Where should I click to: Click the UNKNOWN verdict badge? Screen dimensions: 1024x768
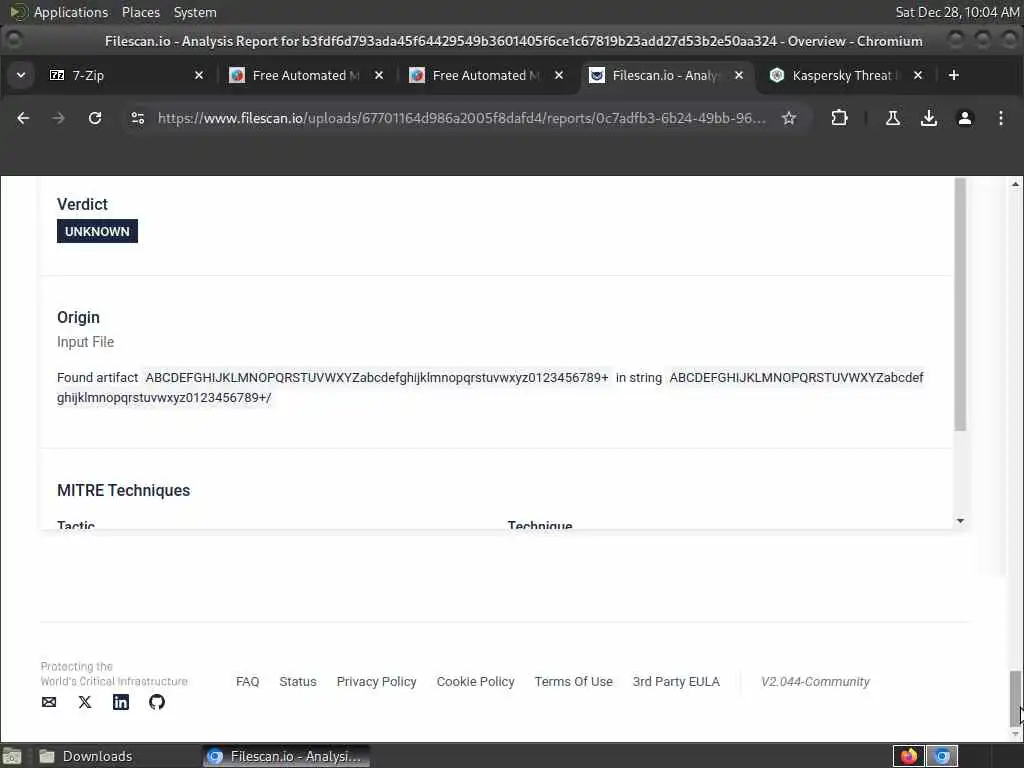pos(97,231)
